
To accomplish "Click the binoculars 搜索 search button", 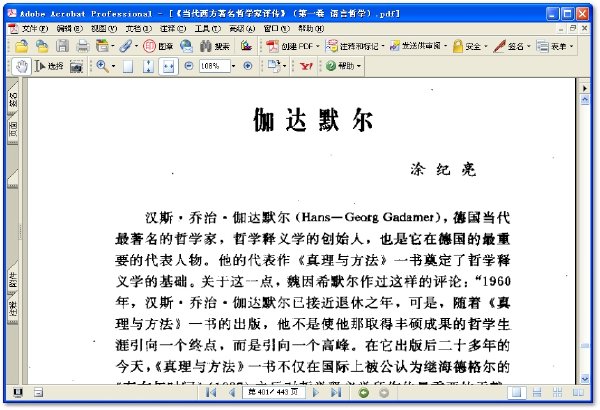I will coord(214,46).
